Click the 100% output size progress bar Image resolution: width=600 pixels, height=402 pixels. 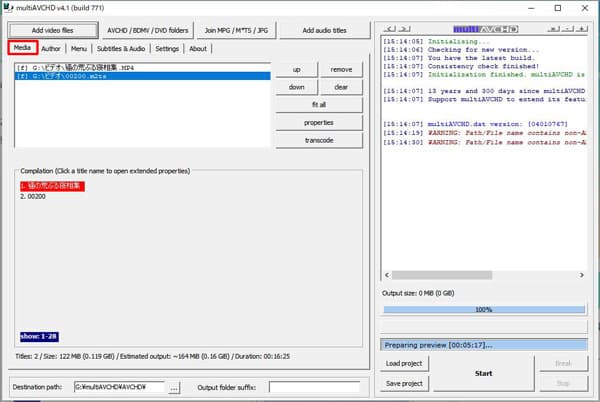point(483,310)
